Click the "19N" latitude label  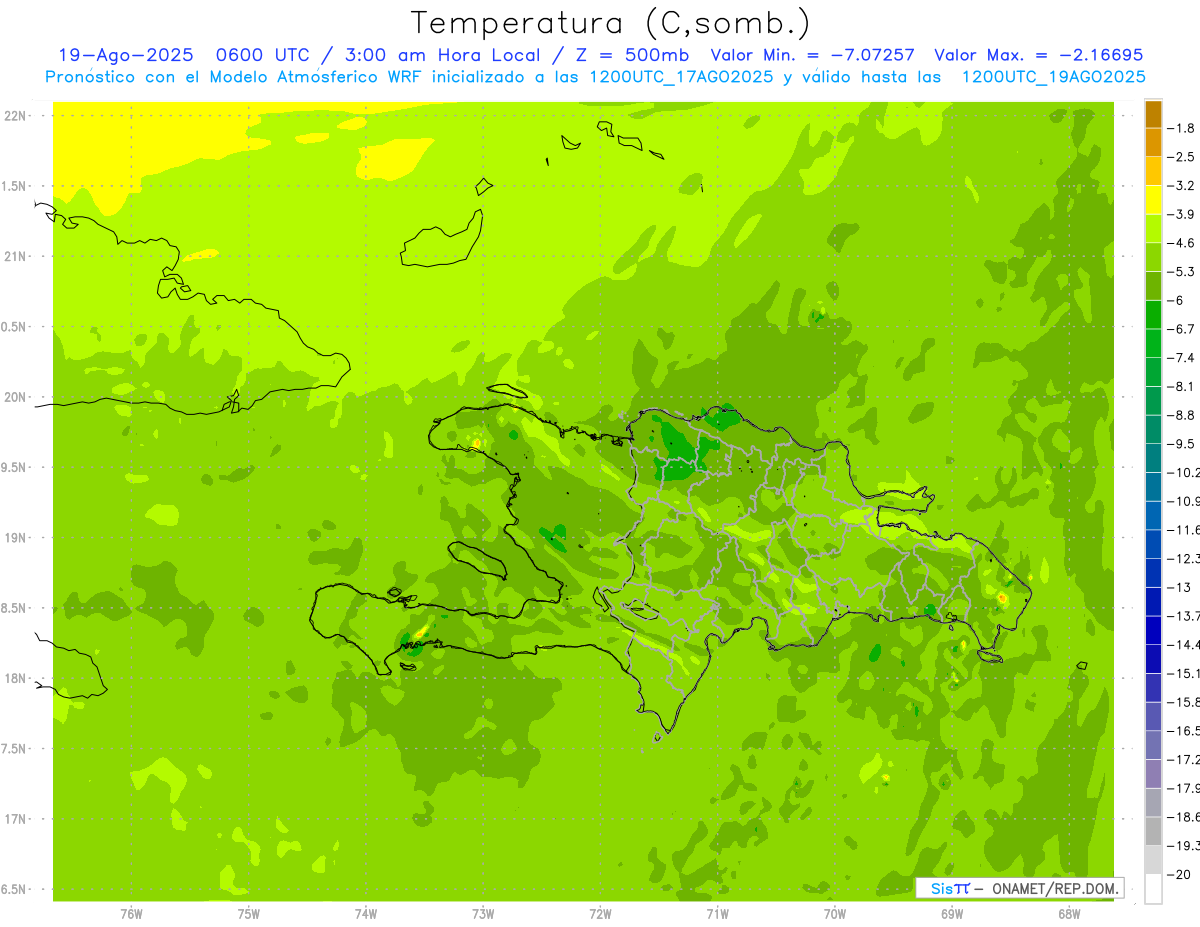(x=15, y=538)
